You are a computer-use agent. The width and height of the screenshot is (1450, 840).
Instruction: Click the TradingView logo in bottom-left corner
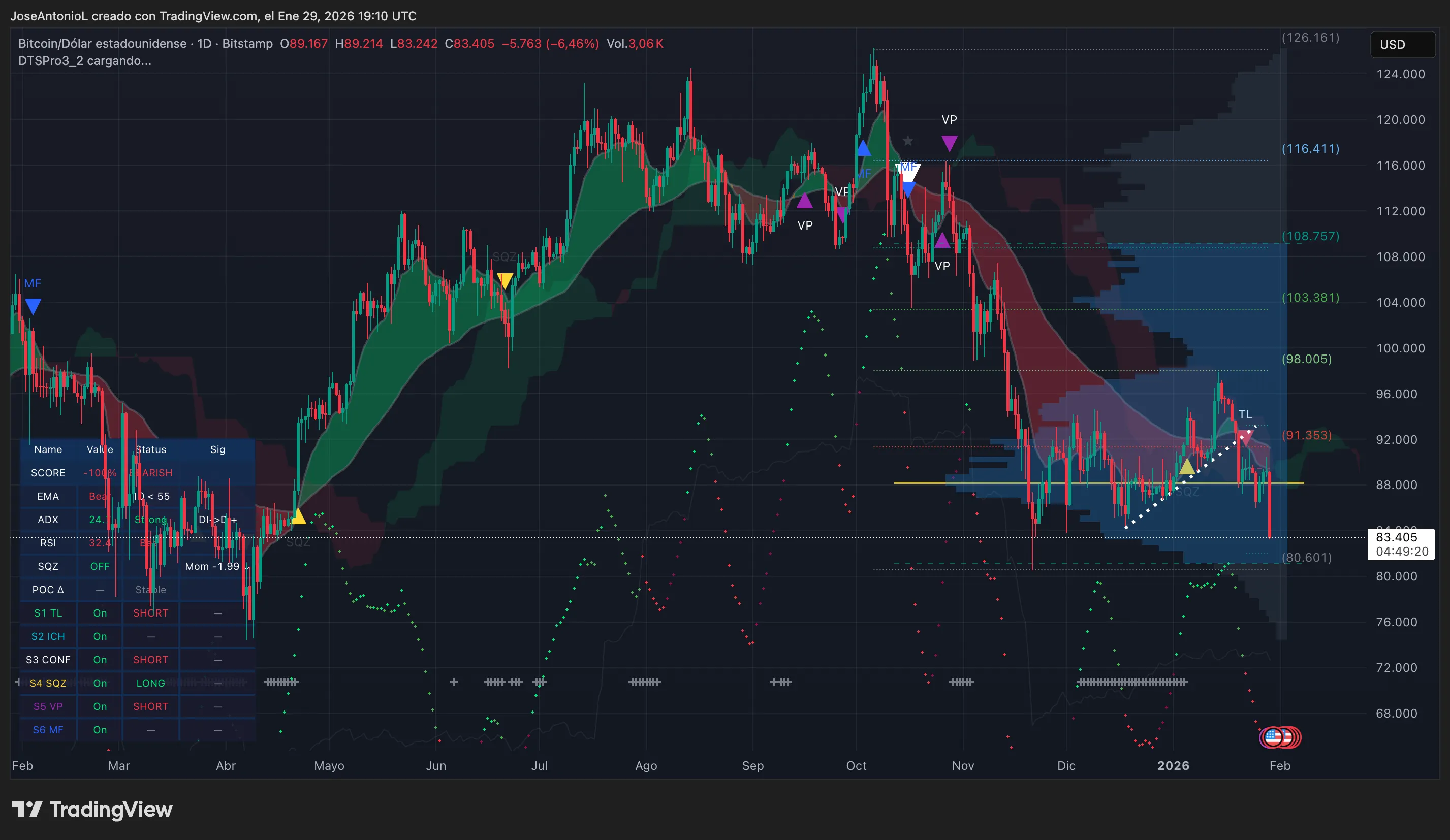click(x=92, y=810)
